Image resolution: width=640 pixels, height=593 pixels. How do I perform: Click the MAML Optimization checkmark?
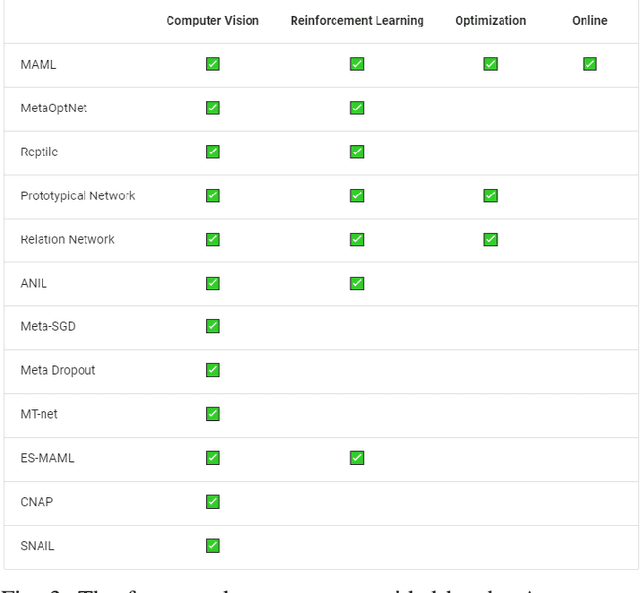[490, 64]
